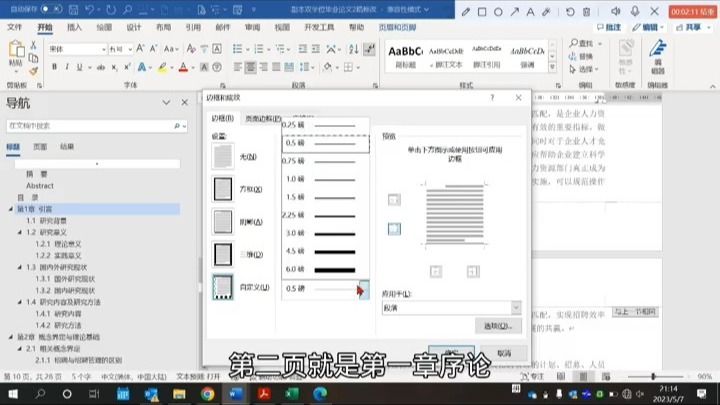
Task: Collapse the Chapter 1 heading in navigation
Action: [x=11, y=209]
